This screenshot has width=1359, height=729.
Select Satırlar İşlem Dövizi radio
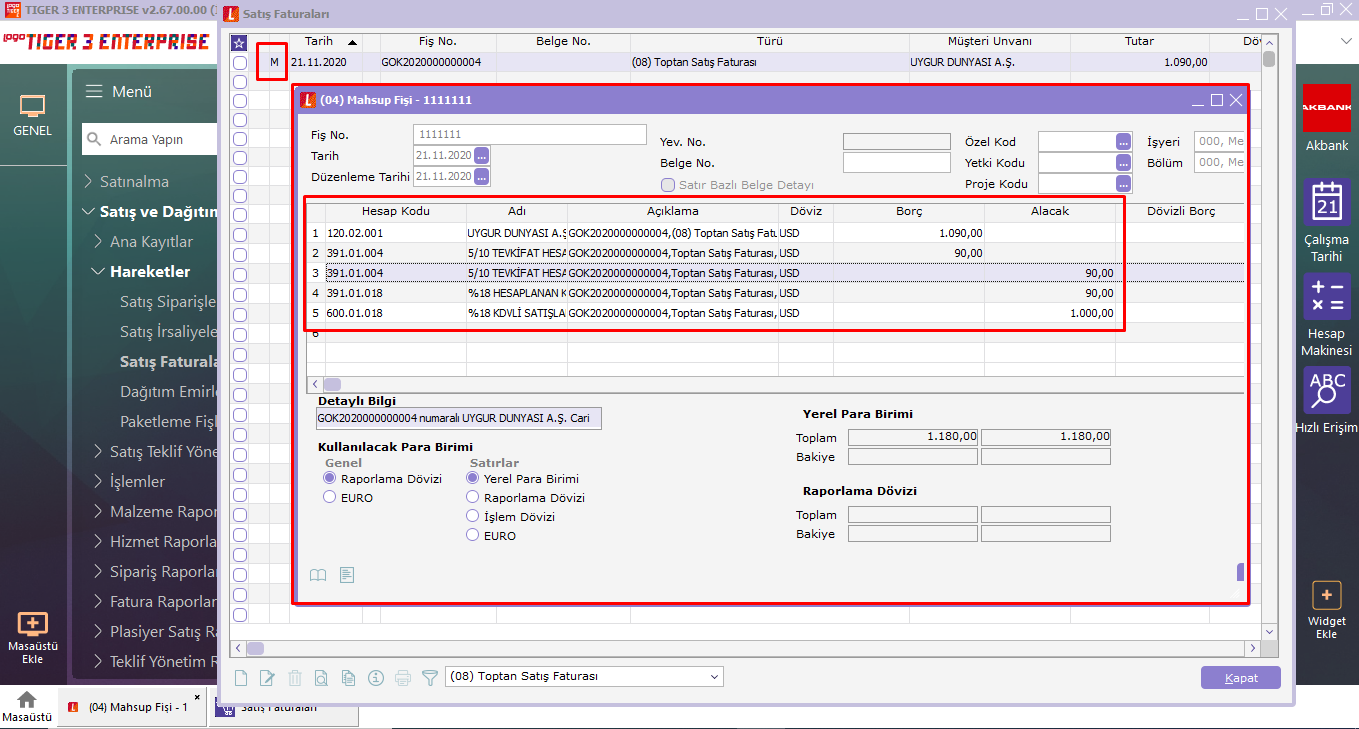coord(474,517)
